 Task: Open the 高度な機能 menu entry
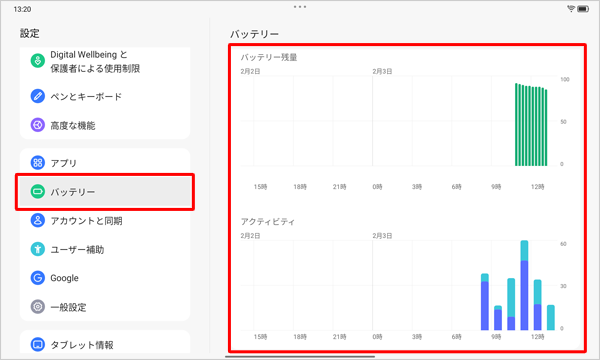click(x=105, y=125)
